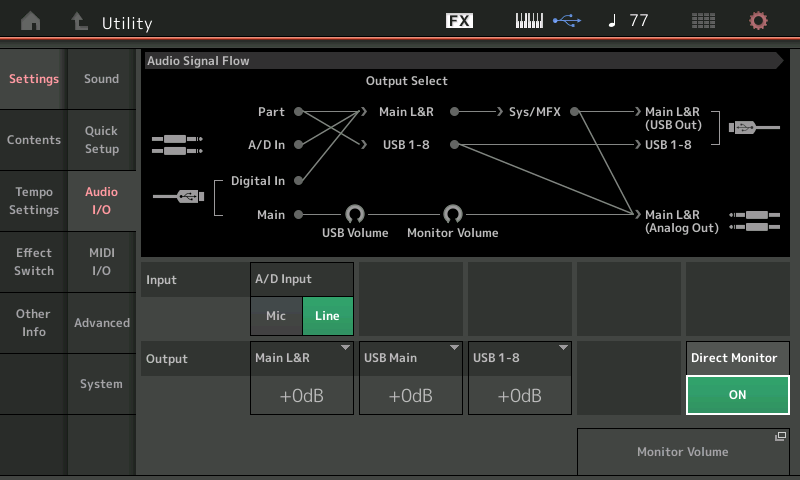800x480 pixels.
Task: Open the gear settings icon
Action: click(759, 21)
